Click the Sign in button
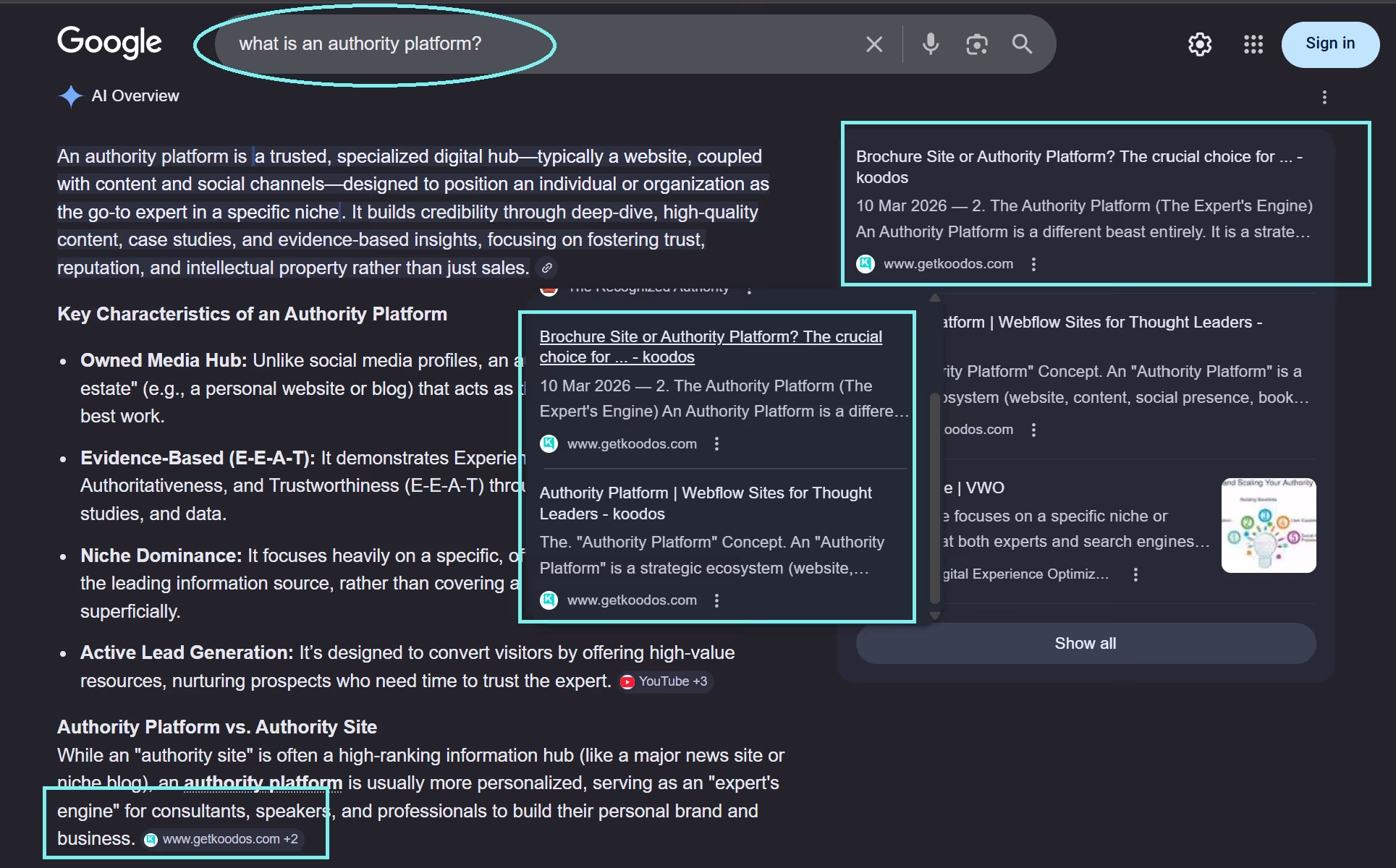Viewport: 1396px width, 868px height. coord(1330,43)
